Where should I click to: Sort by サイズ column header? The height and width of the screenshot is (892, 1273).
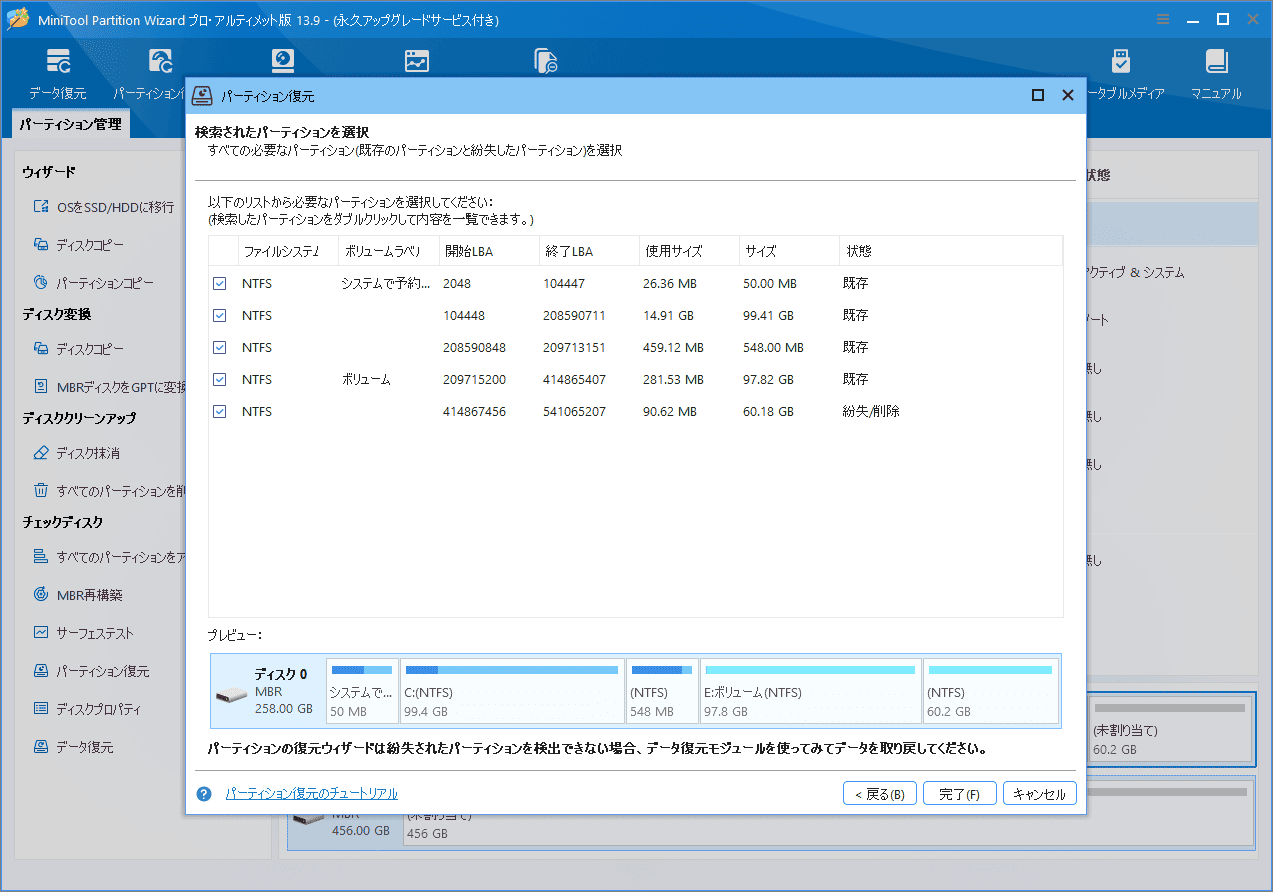pyautogui.click(x=789, y=251)
